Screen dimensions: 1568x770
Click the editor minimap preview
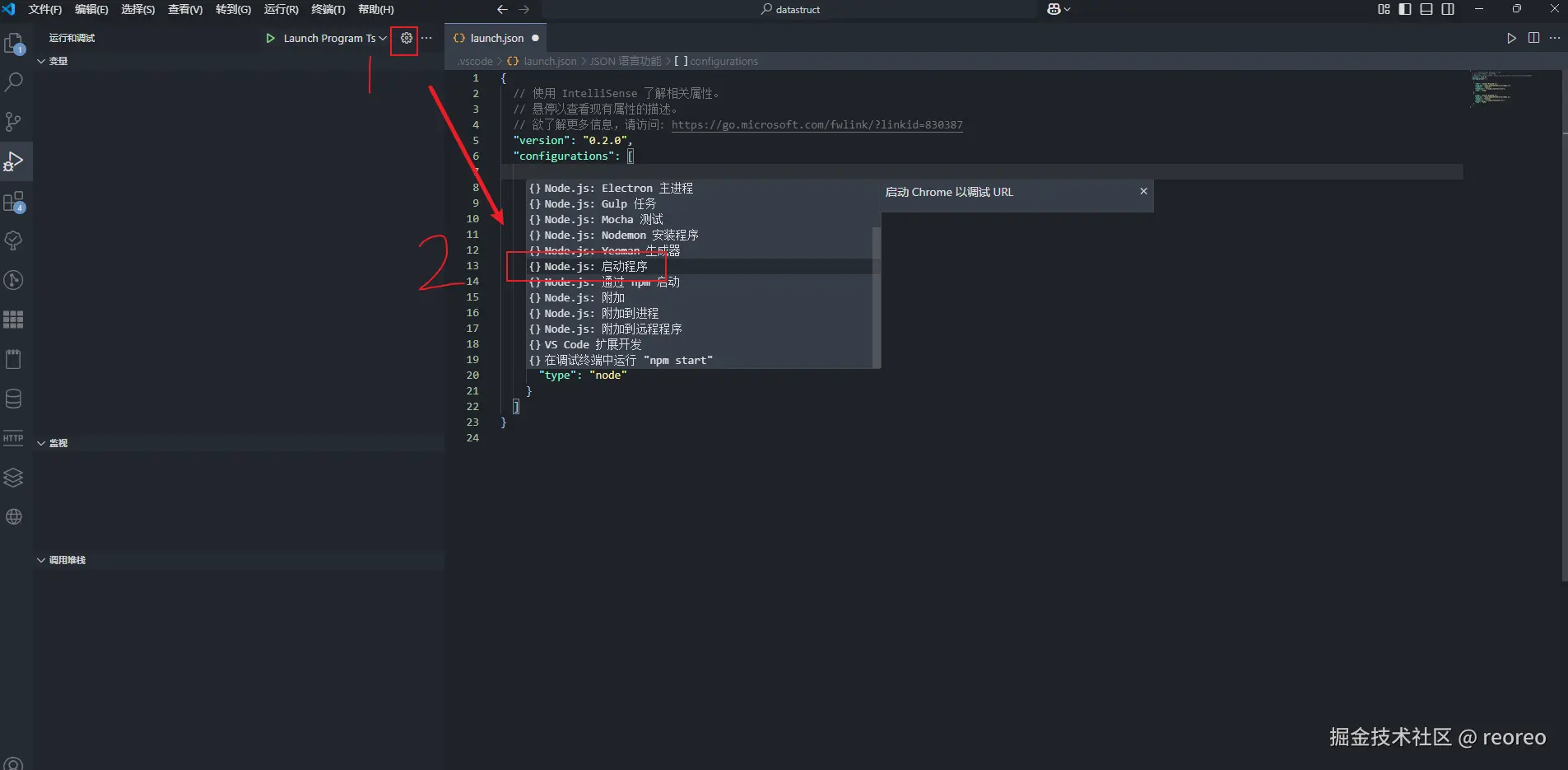[x=1502, y=89]
